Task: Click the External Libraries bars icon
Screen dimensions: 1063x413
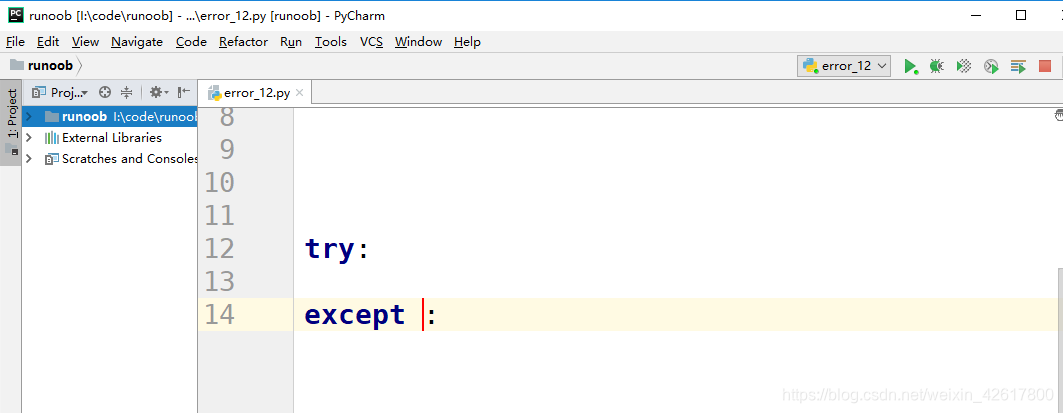Action: point(52,138)
